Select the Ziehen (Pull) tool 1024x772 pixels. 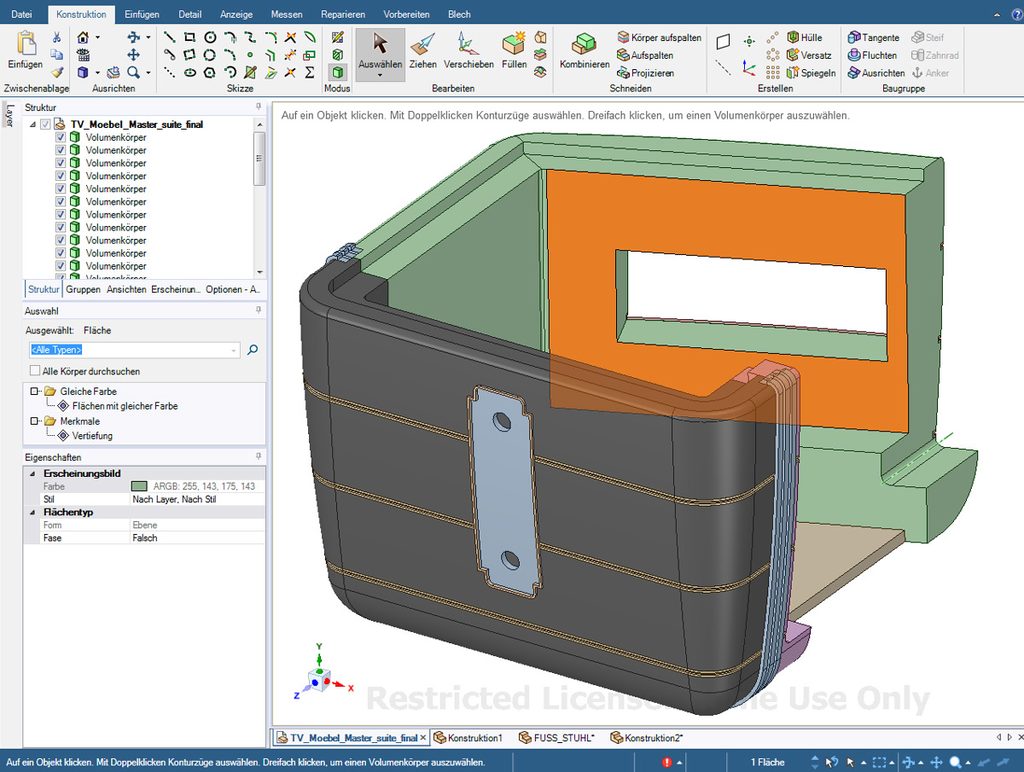pyautogui.click(x=423, y=48)
